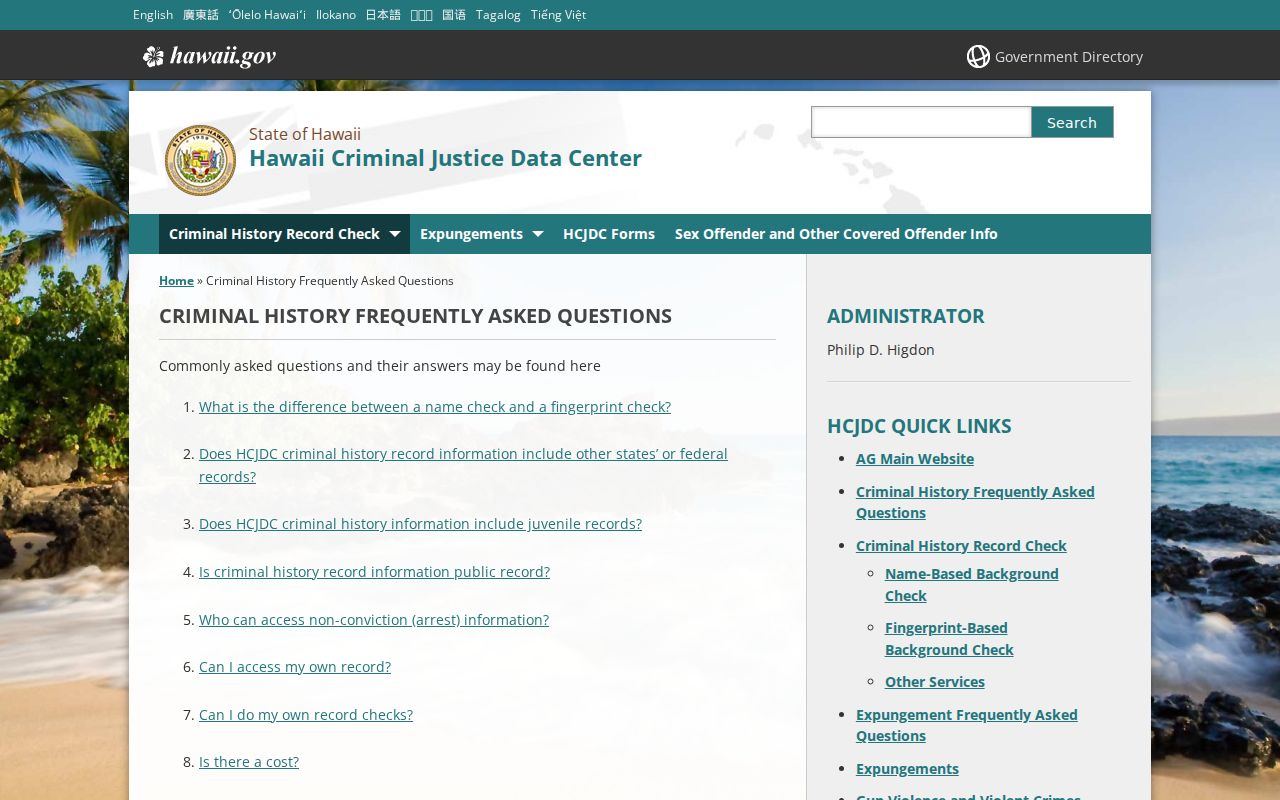
Task: Open Name-Based Background Check link
Action: point(971,585)
